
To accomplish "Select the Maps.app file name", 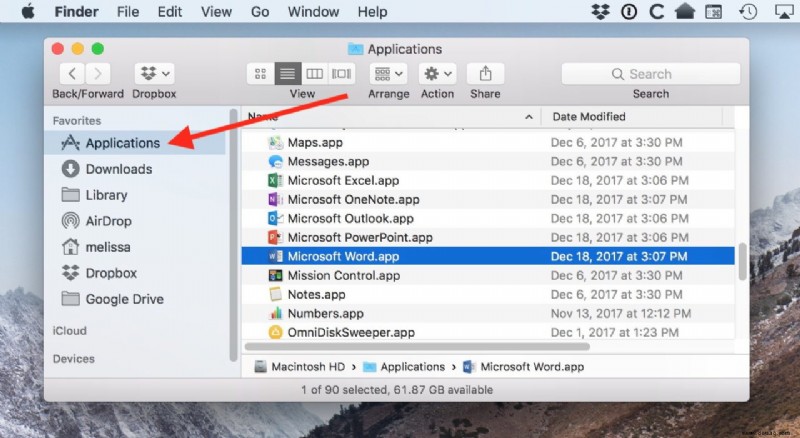I will (315, 142).
